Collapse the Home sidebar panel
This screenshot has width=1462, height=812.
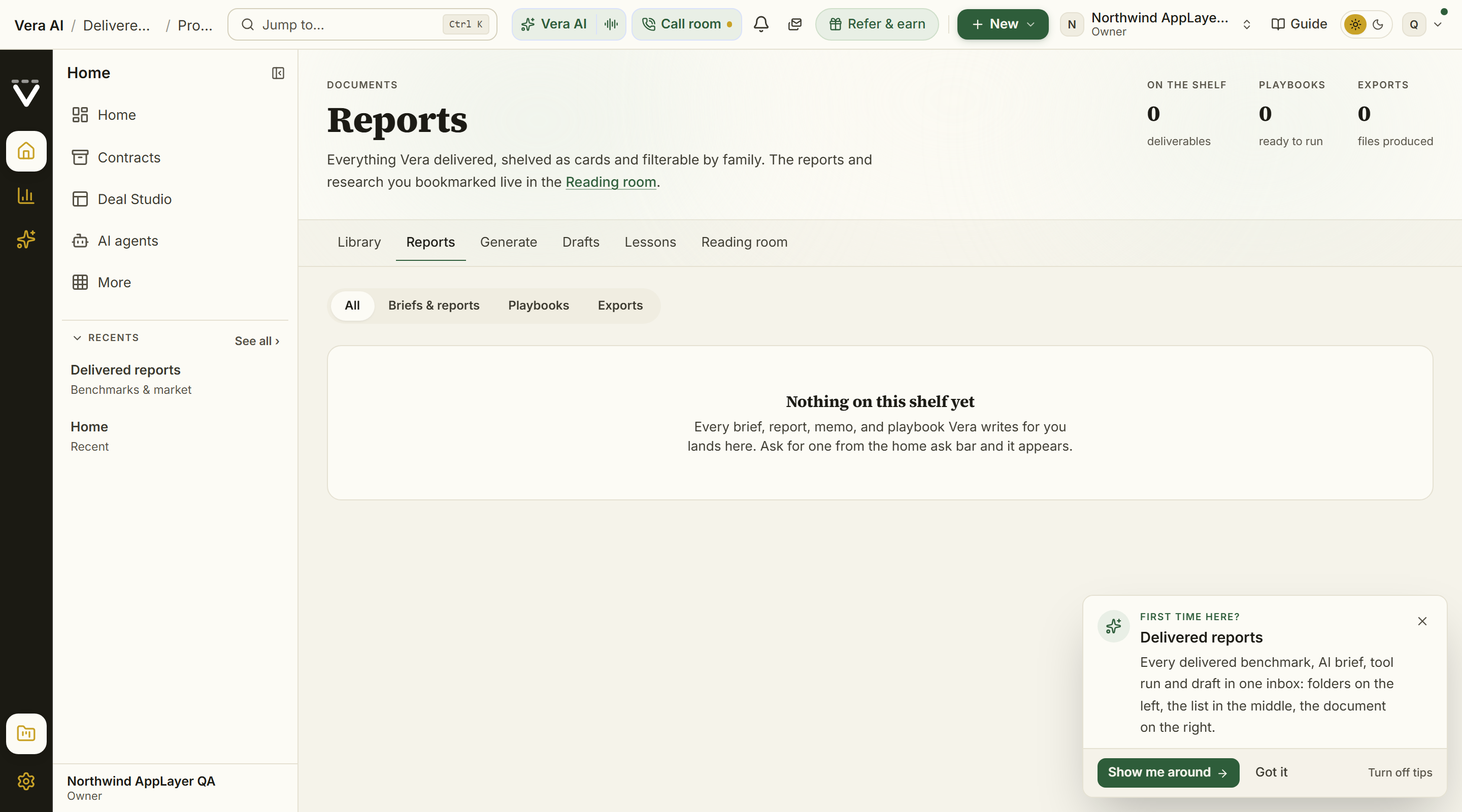click(x=278, y=73)
